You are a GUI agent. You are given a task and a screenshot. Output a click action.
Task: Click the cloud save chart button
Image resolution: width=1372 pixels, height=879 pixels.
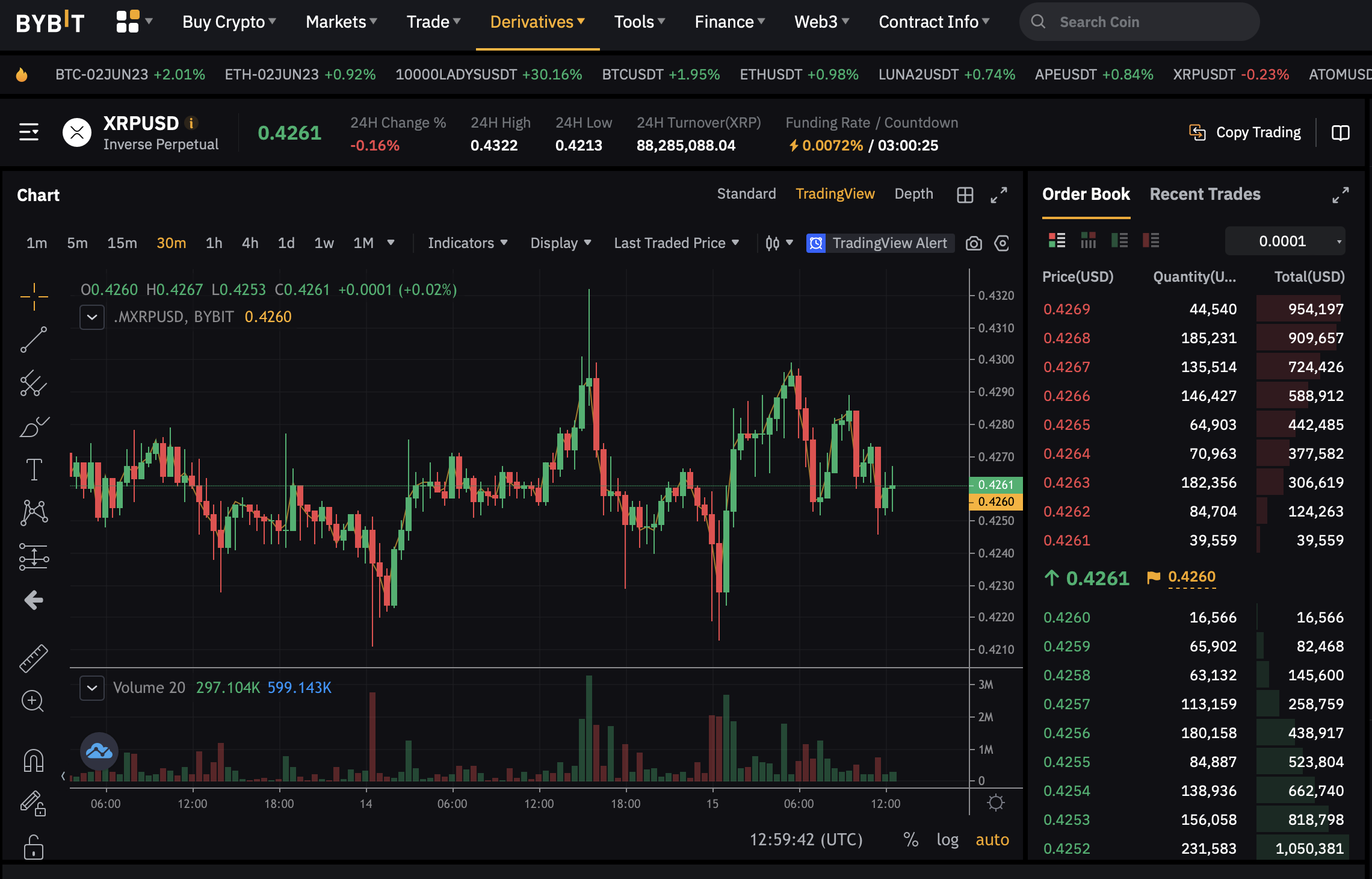(x=99, y=751)
